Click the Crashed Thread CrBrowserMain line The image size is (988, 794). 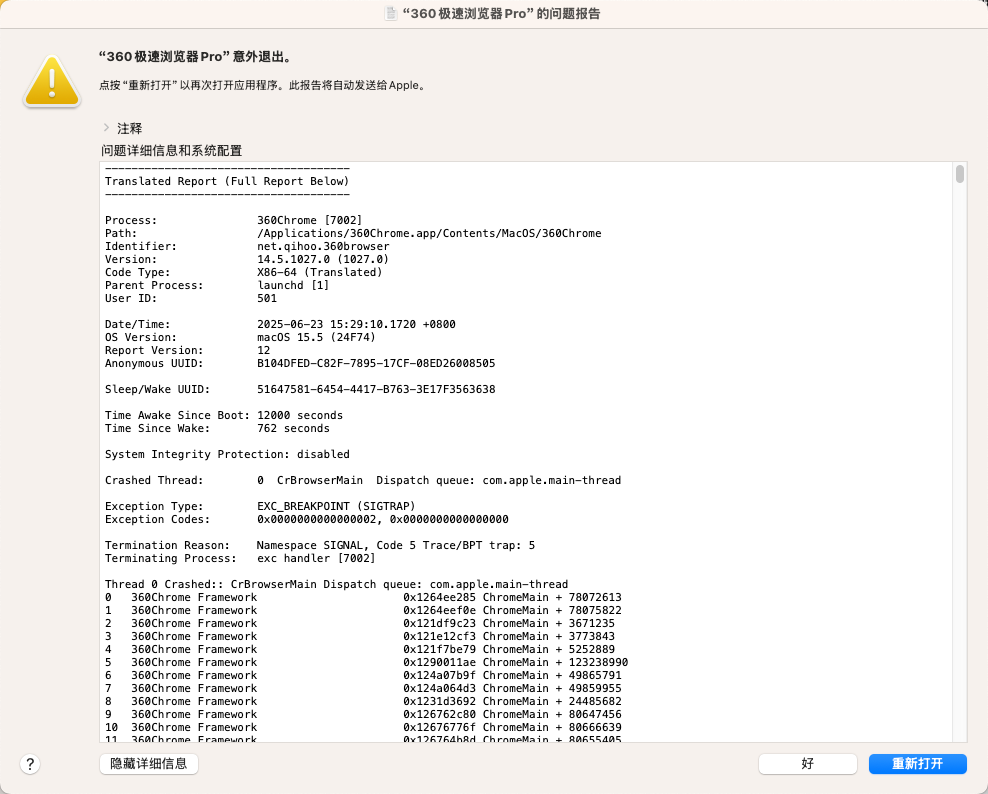click(363, 480)
